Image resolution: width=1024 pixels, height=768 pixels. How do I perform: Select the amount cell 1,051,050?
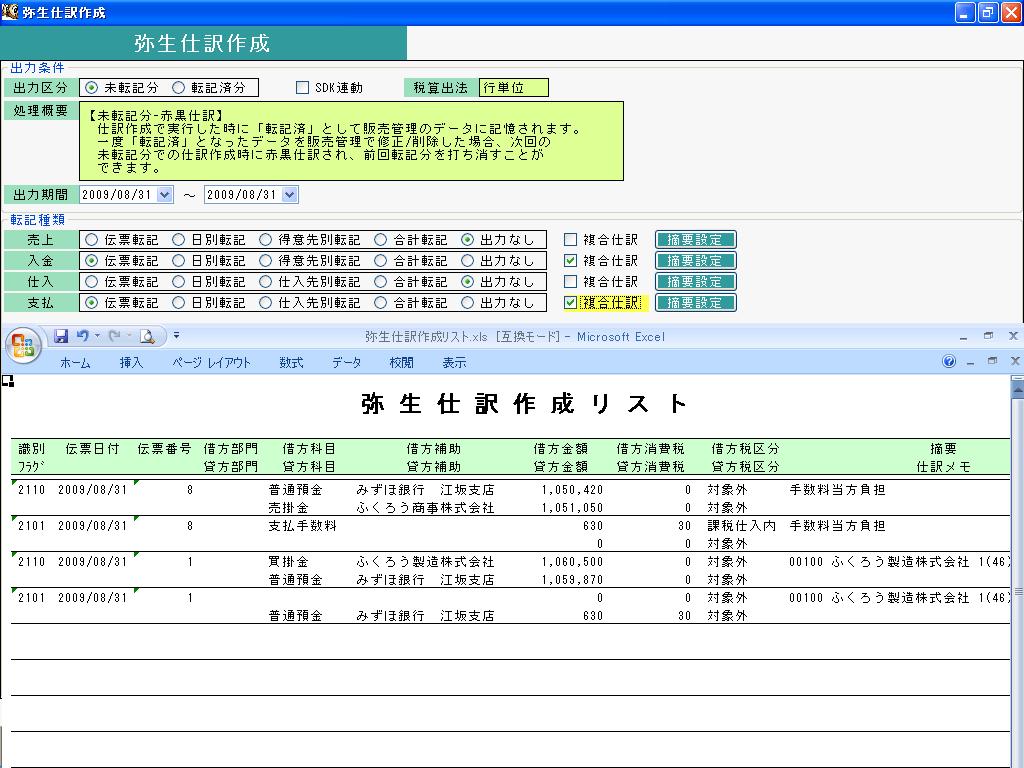point(572,507)
